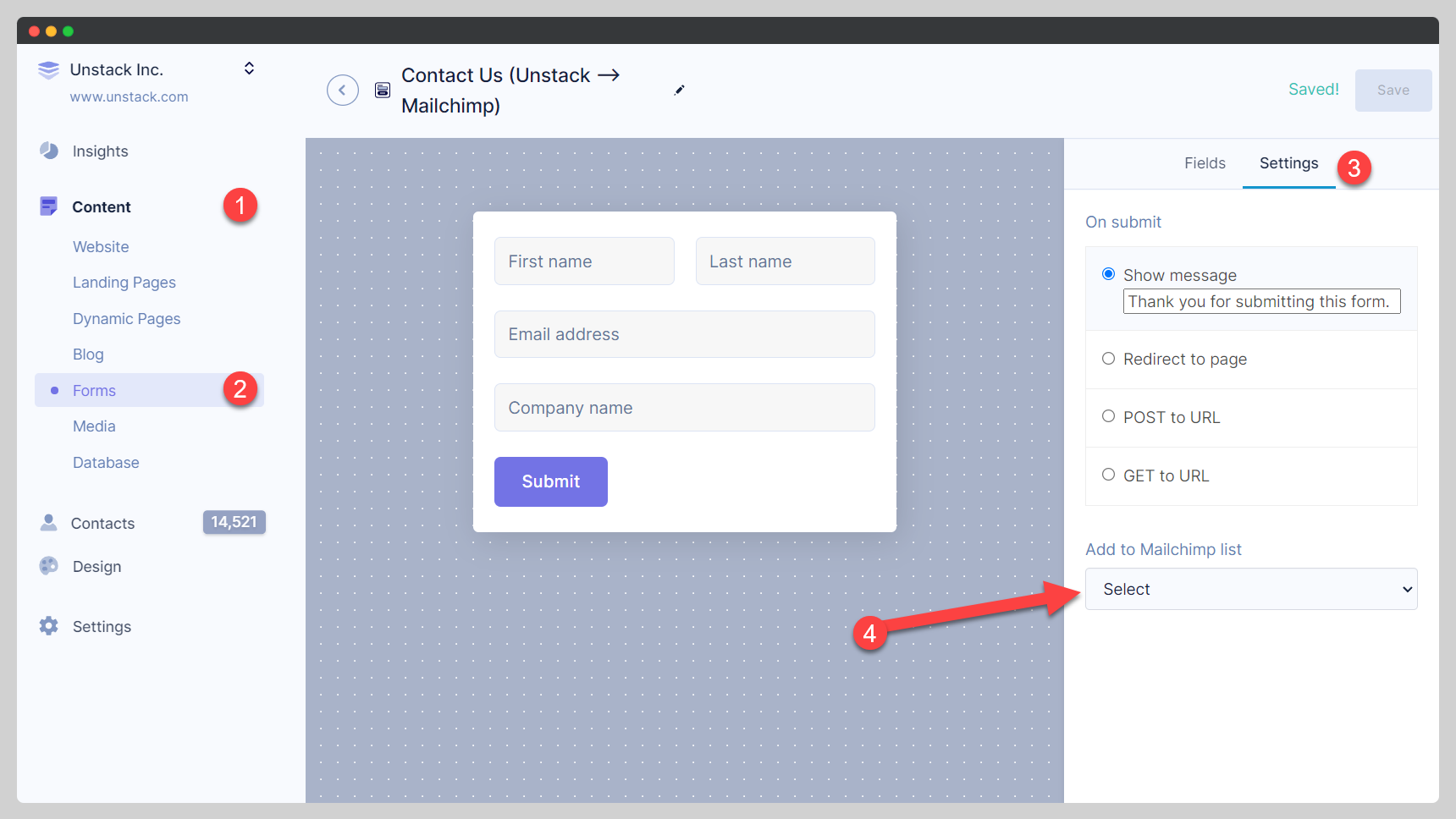This screenshot has height=819, width=1456.
Task: Open the Mailchimp list Select dropdown
Action: (1250, 589)
